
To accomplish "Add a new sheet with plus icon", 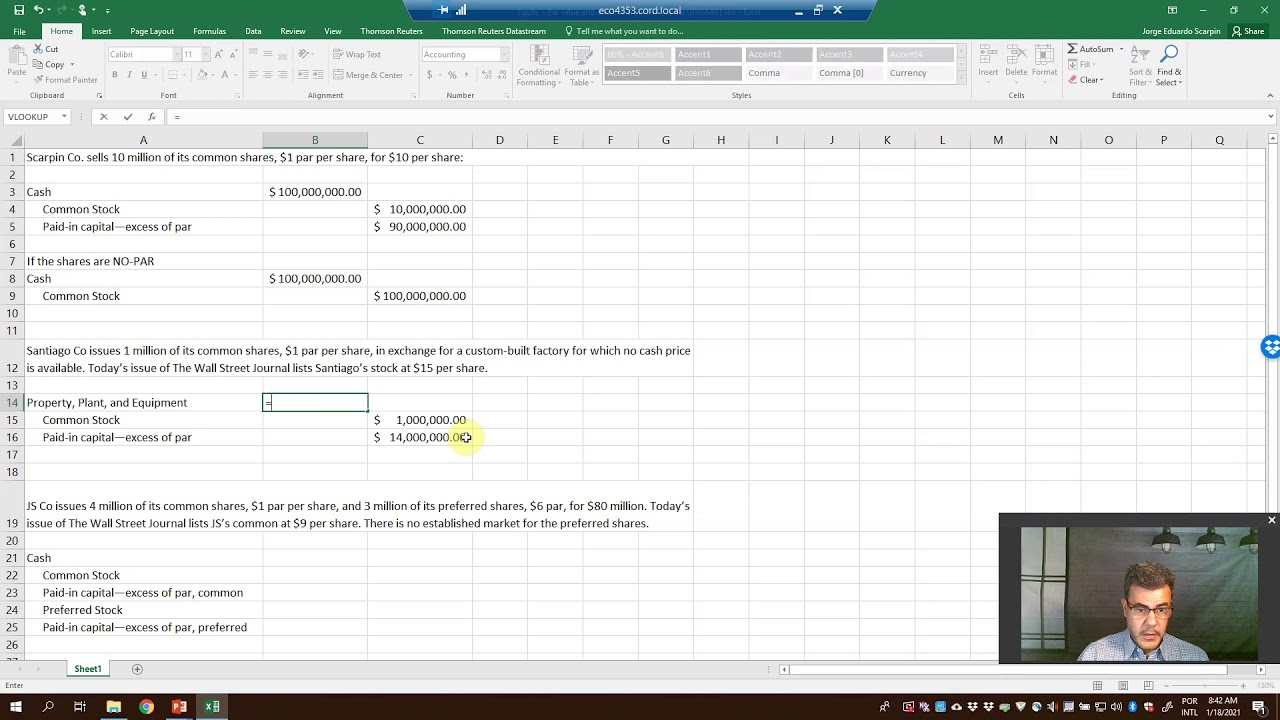I will 137,669.
